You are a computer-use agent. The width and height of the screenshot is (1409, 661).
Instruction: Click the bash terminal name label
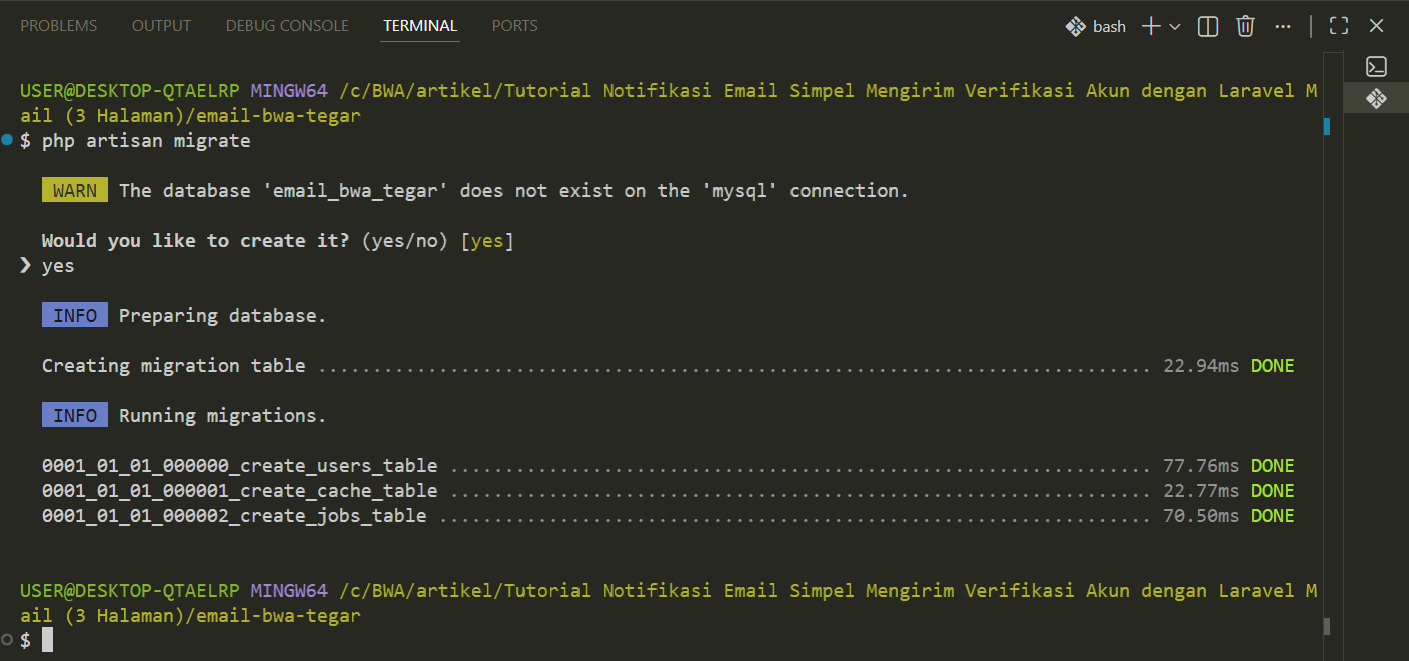(x=1109, y=27)
